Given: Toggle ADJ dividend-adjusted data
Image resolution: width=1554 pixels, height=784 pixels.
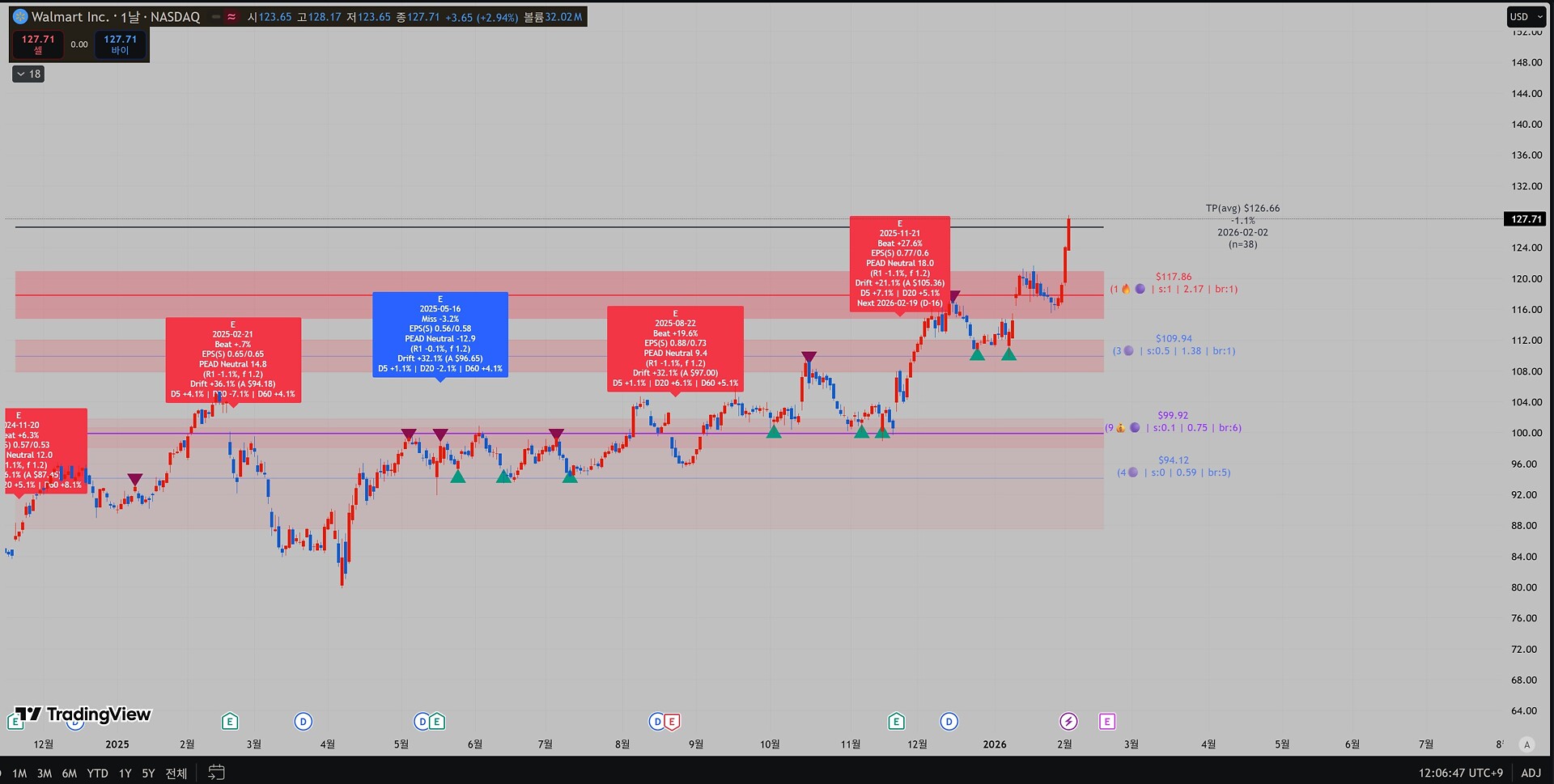Looking at the screenshot, I should pos(1531,773).
